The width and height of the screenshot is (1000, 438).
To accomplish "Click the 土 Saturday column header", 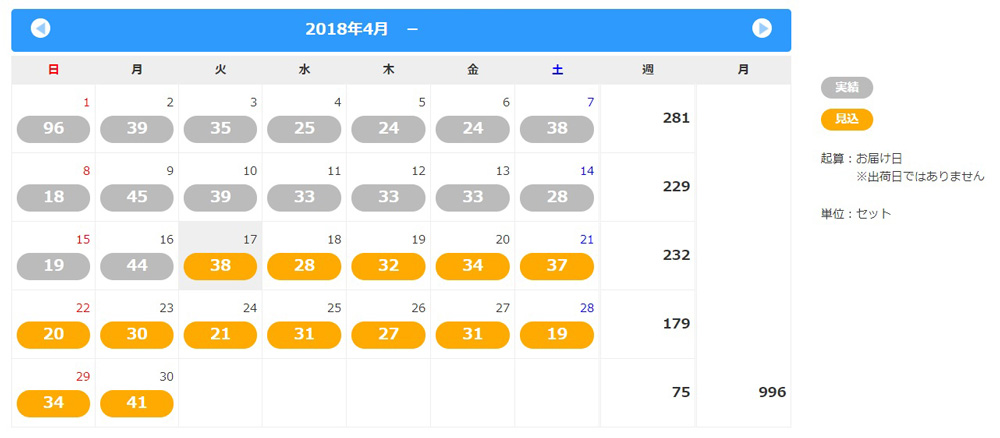I will [557, 71].
